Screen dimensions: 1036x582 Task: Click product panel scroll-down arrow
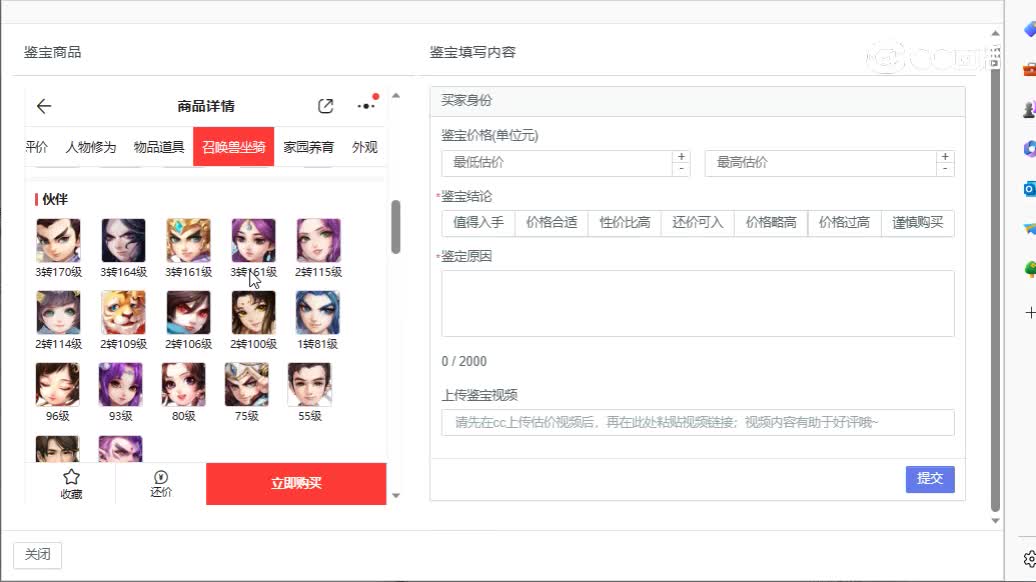tap(396, 495)
